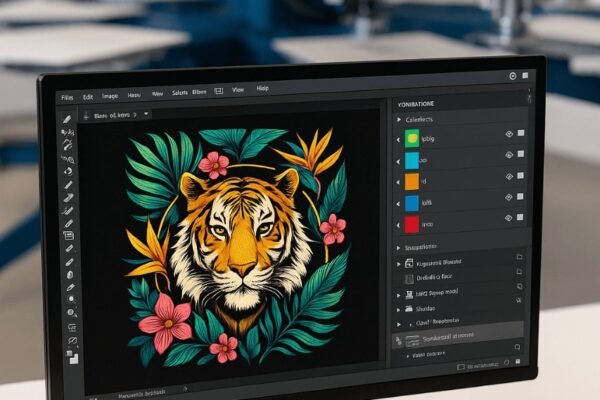Click the orange layer color thumbnail

click(412, 181)
